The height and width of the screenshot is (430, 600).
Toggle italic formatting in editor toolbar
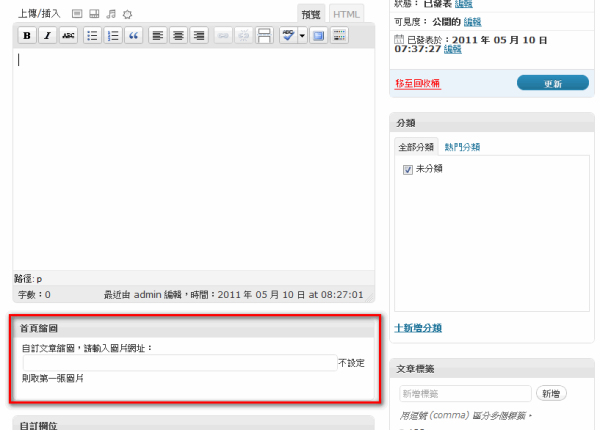tap(47, 36)
